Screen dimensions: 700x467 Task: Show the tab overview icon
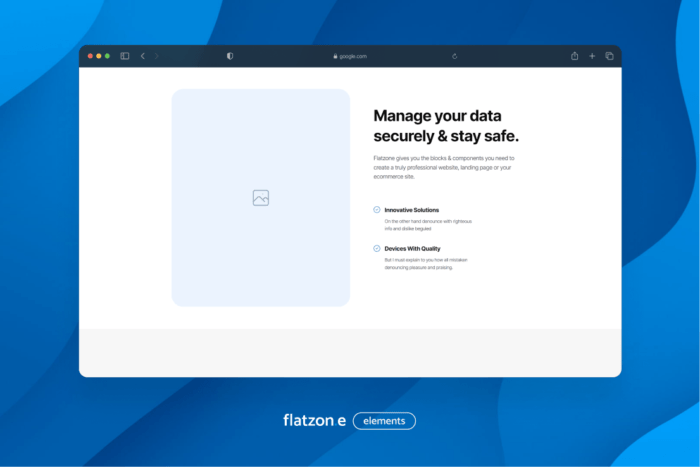(x=609, y=56)
